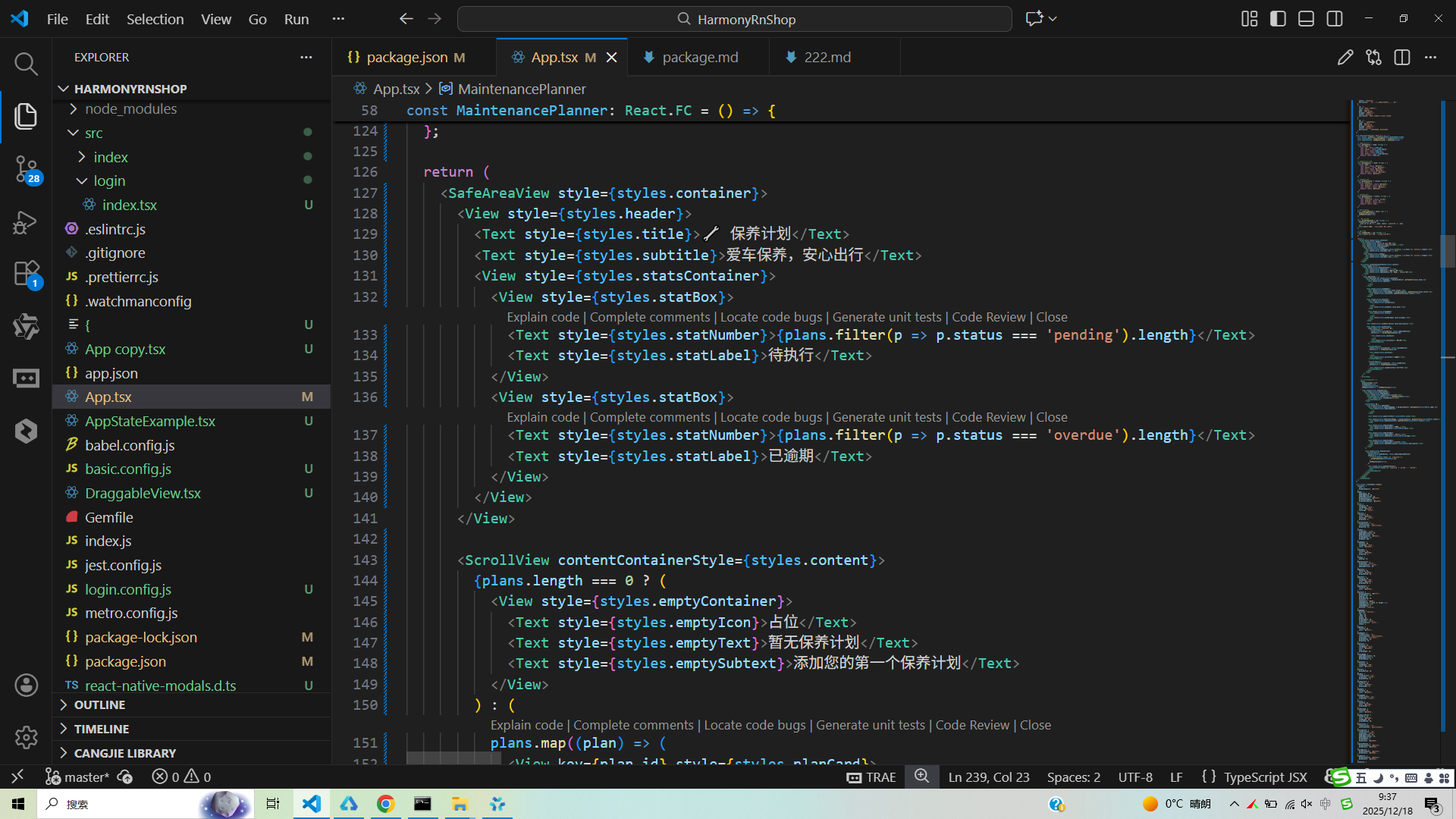Click Generate unit tests above line 137
The height and width of the screenshot is (819, 1456).
[886, 417]
